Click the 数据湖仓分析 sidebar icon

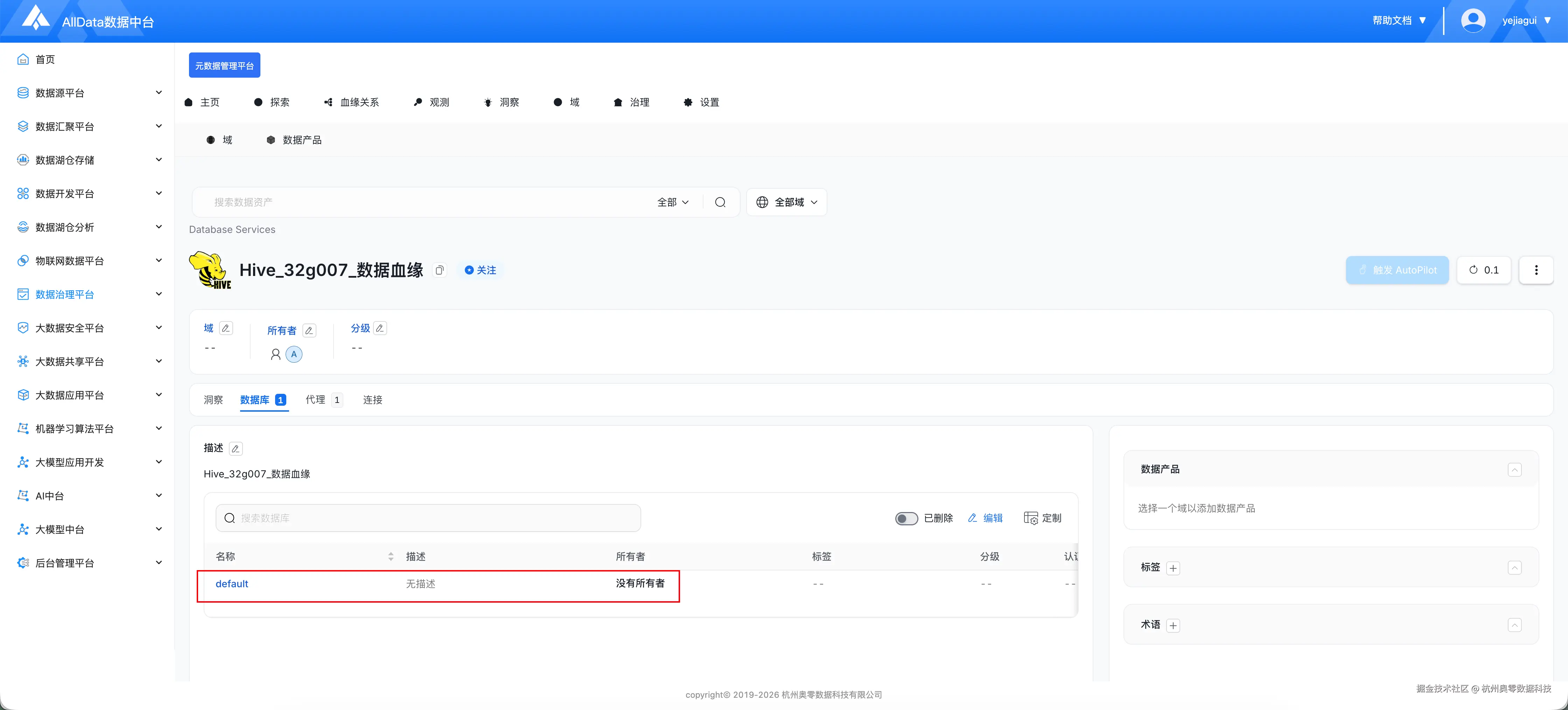(x=23, y=227)
